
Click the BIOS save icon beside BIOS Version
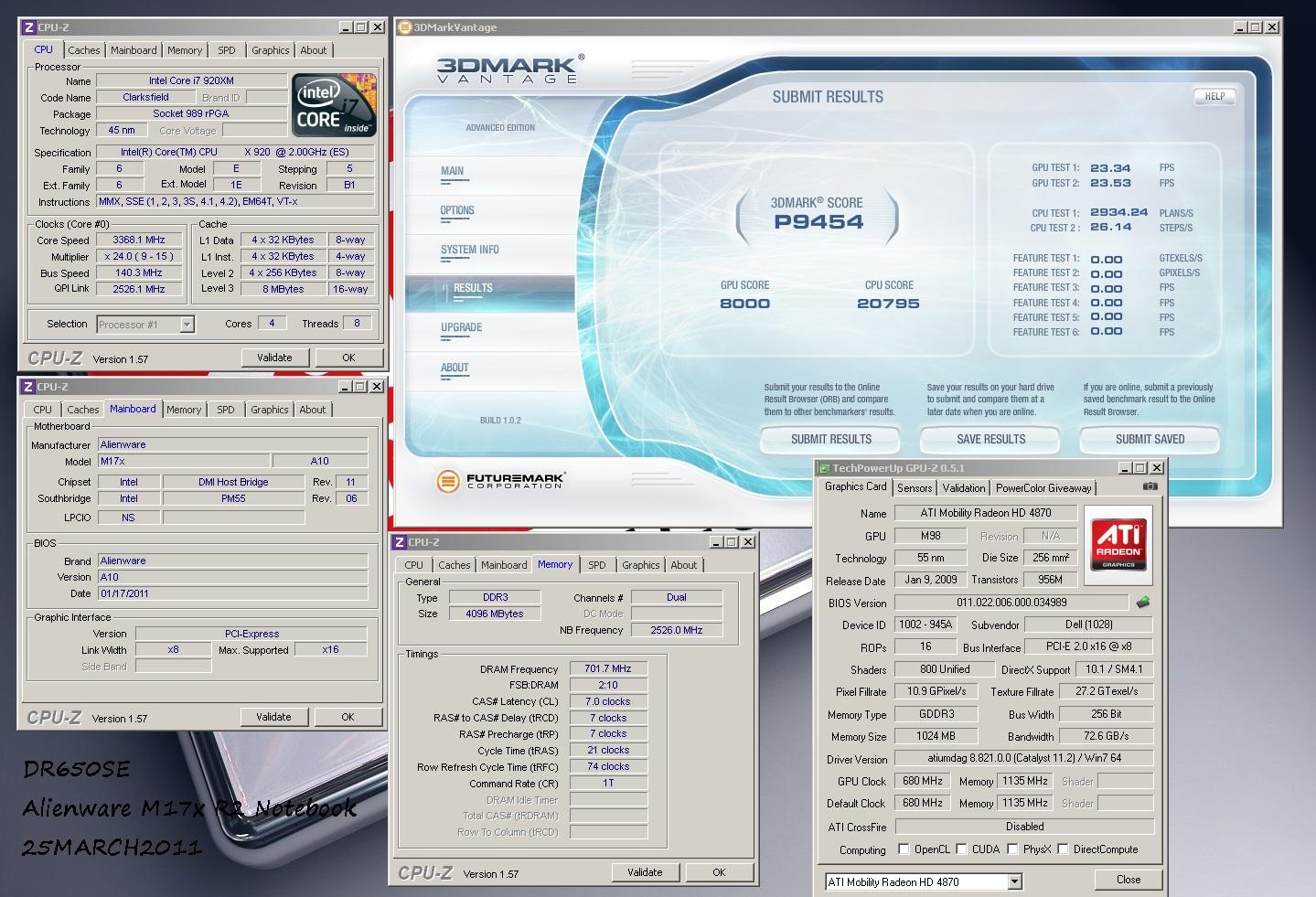tap(1143, 603)
